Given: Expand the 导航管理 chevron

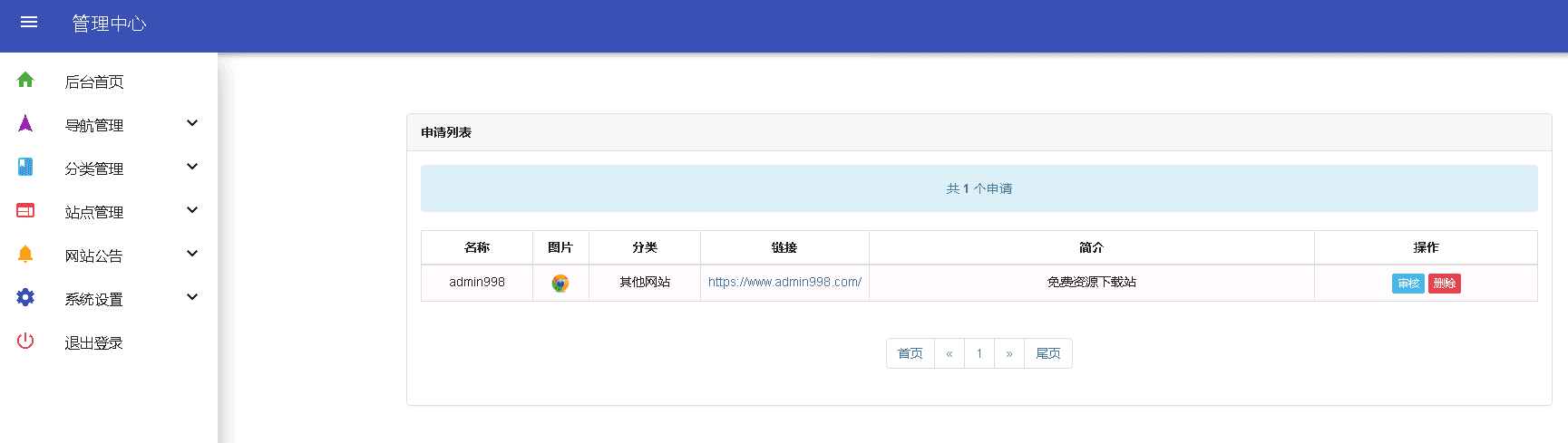Looking at the screenshot, I should (191, 123).
